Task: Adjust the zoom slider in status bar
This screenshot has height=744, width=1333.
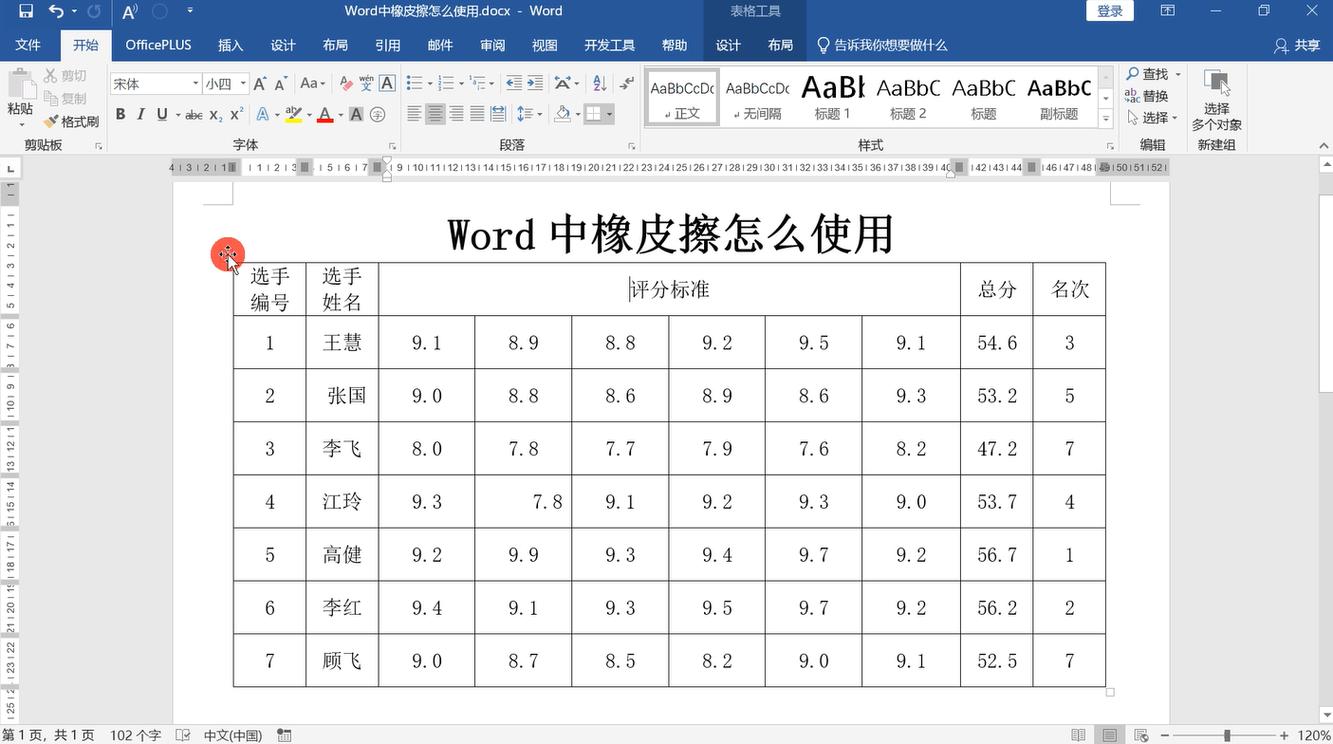Action: 1227,735
